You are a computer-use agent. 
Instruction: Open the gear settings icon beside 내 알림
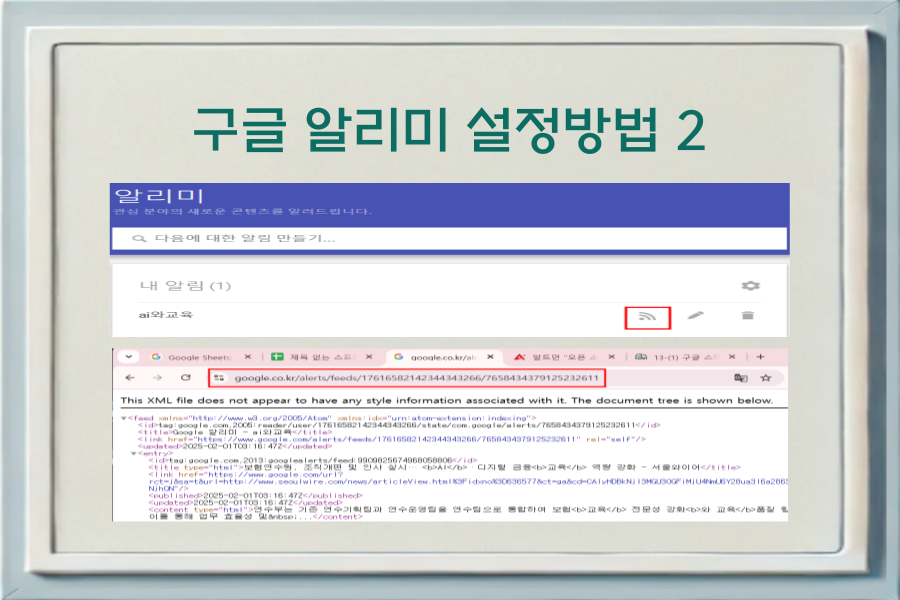pos(750,285)
